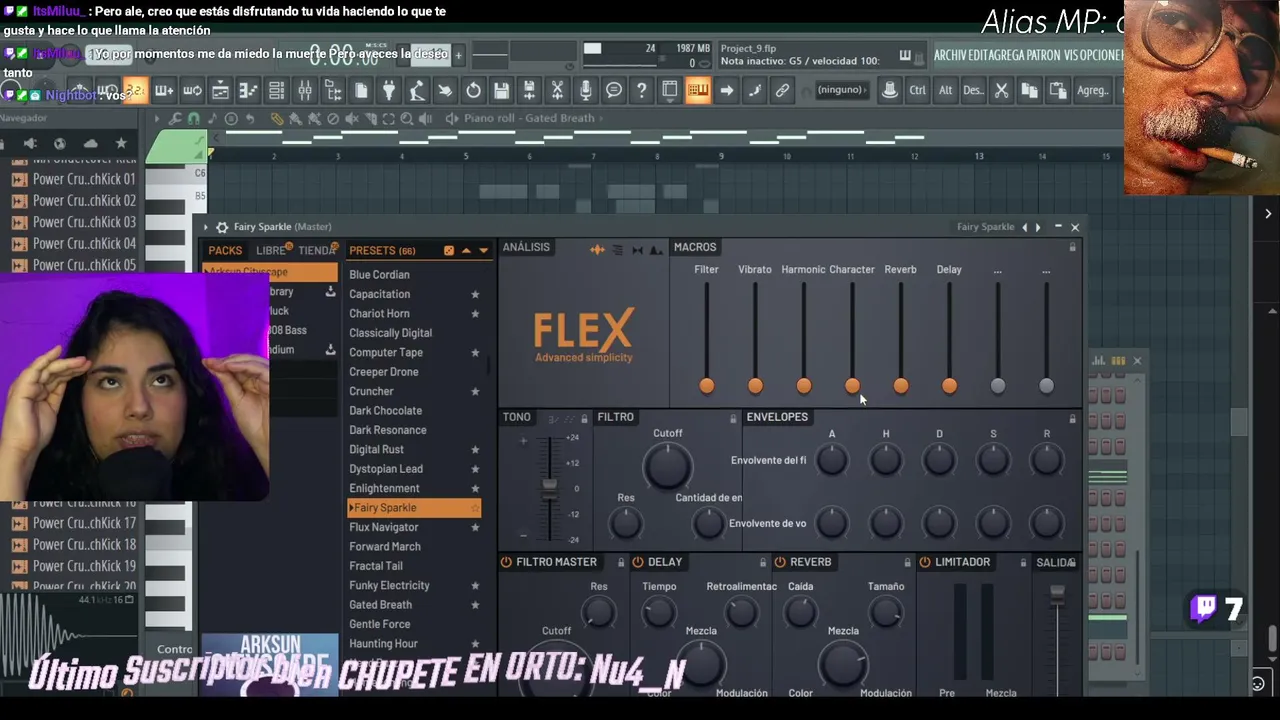The height and width of the screenshot is (720, 1280).
Task: Click the chat bubble toolbar icon
Action: click(x=613, y=91)
